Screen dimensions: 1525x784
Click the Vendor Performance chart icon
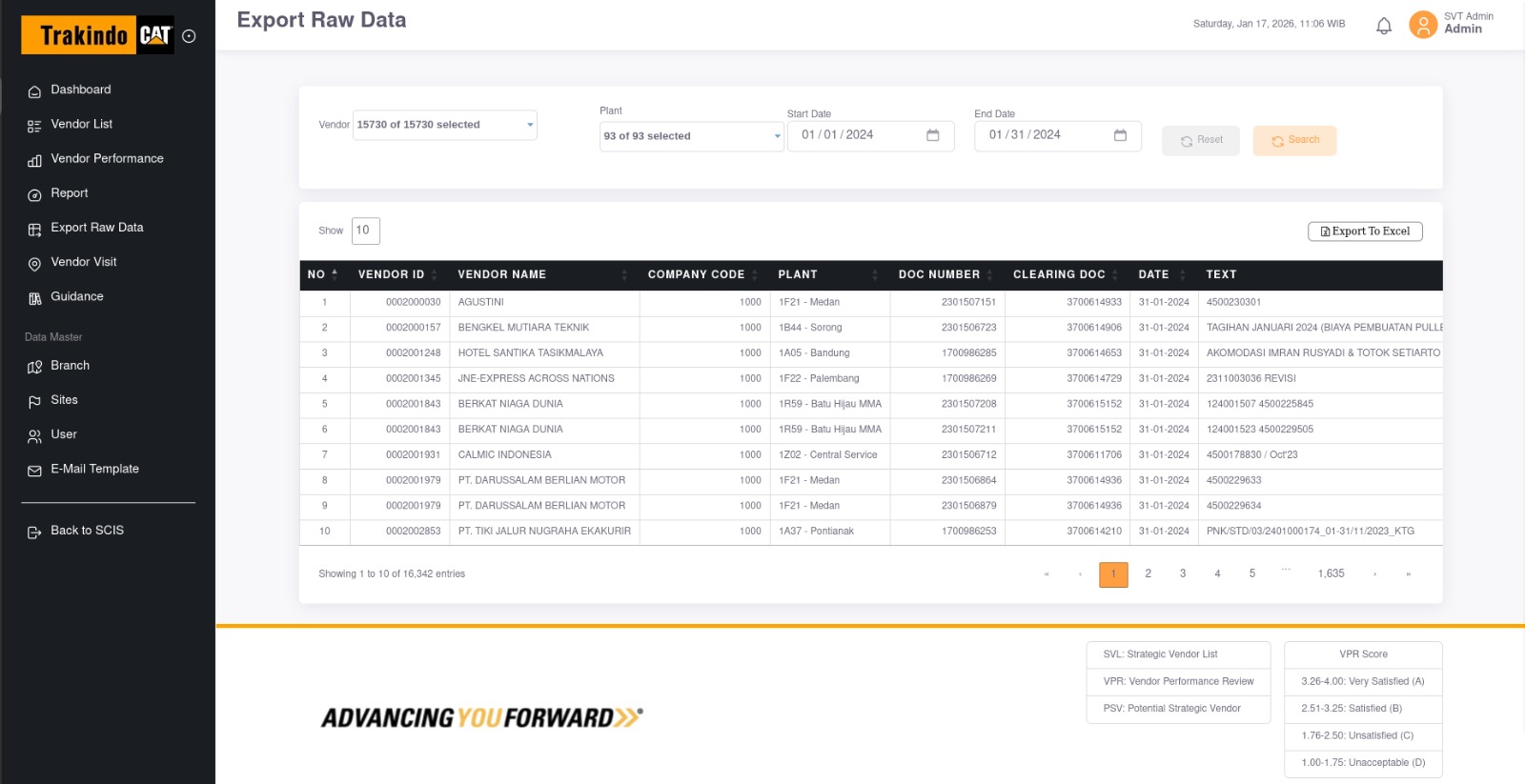(x=34, y=160)
